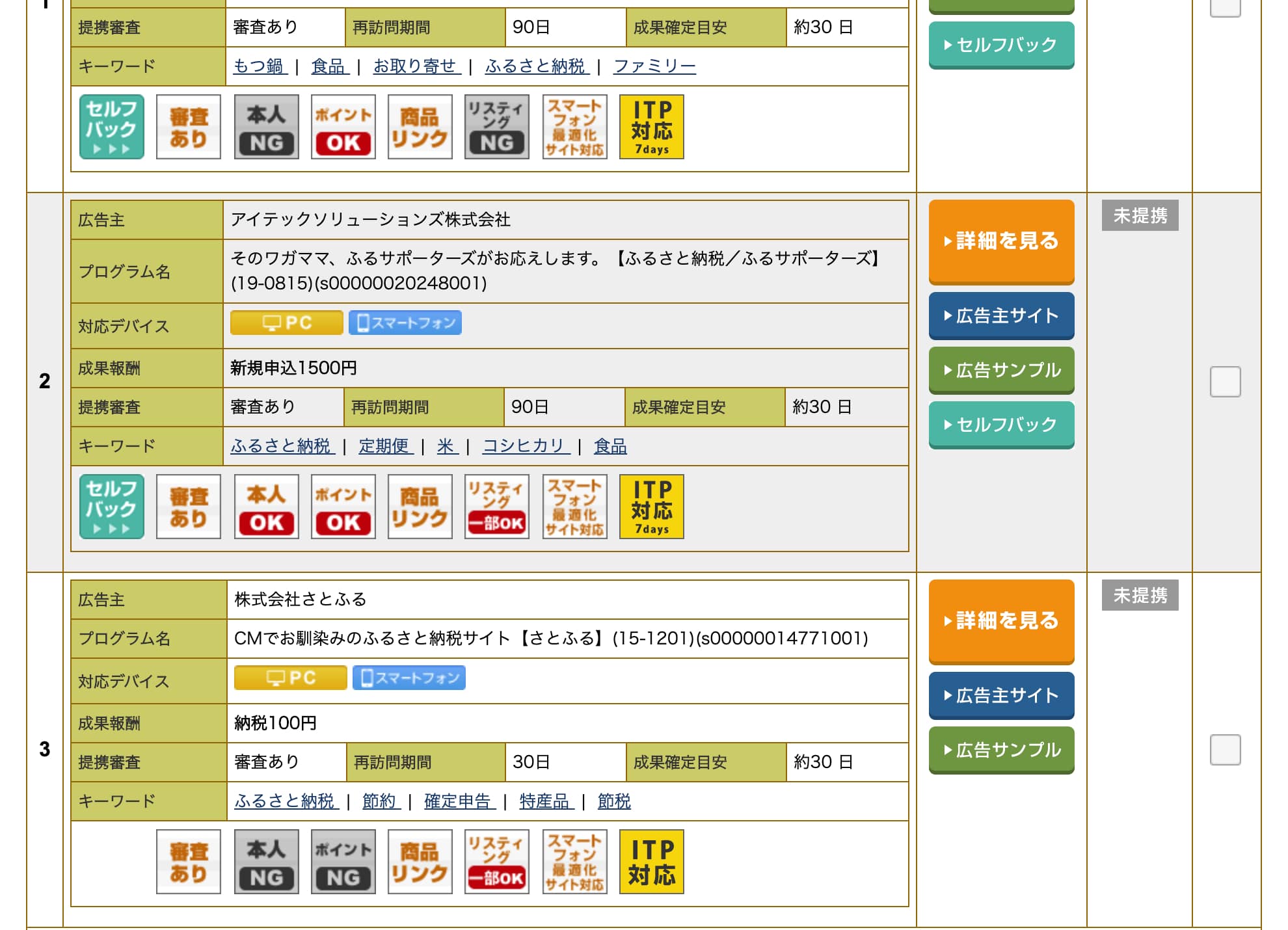Click row 1 セルフバック badge icon
Image resolution: width=1288 pixels, height=930 pixels.
pos(111,127)
